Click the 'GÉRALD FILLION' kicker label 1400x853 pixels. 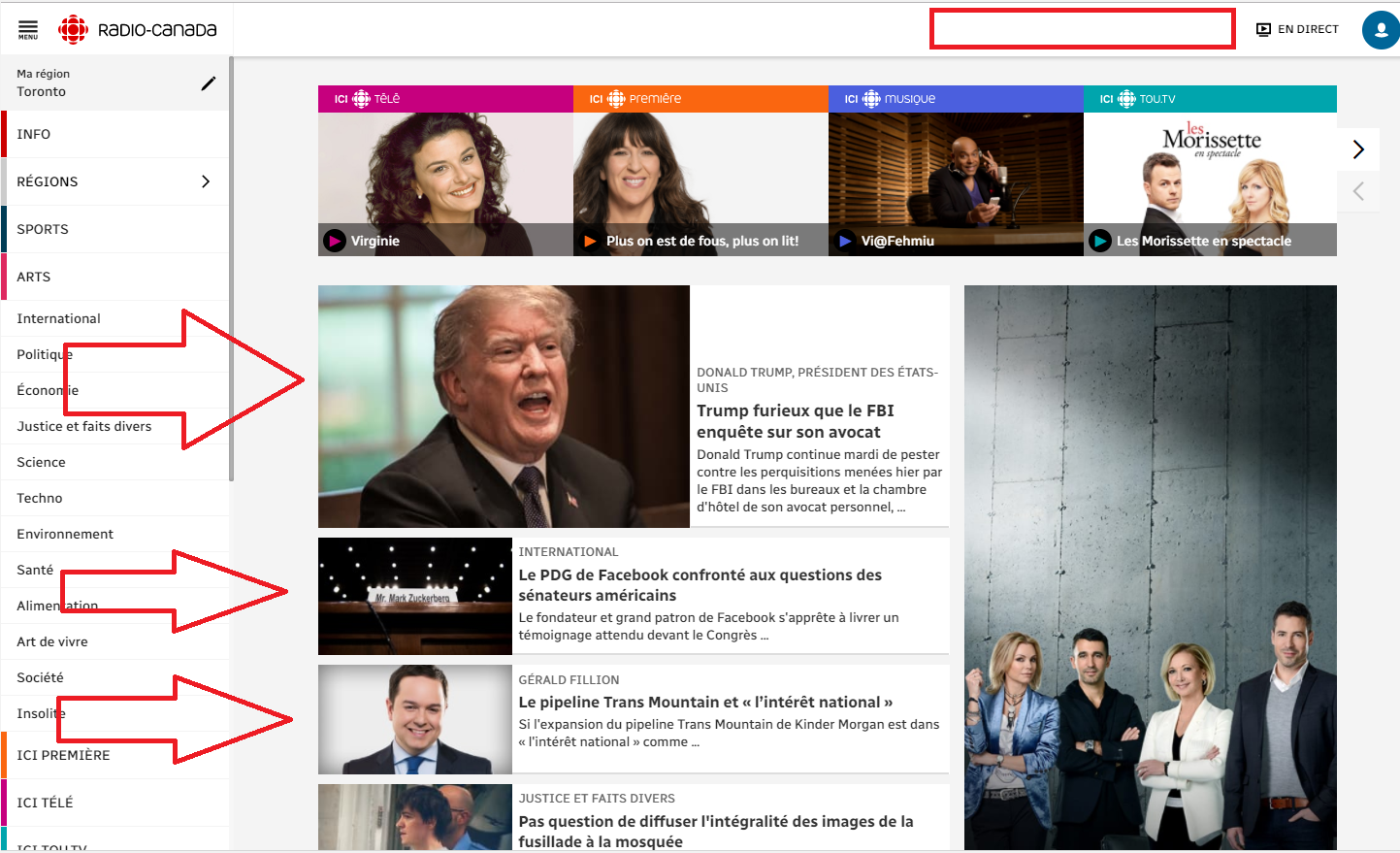569,680
